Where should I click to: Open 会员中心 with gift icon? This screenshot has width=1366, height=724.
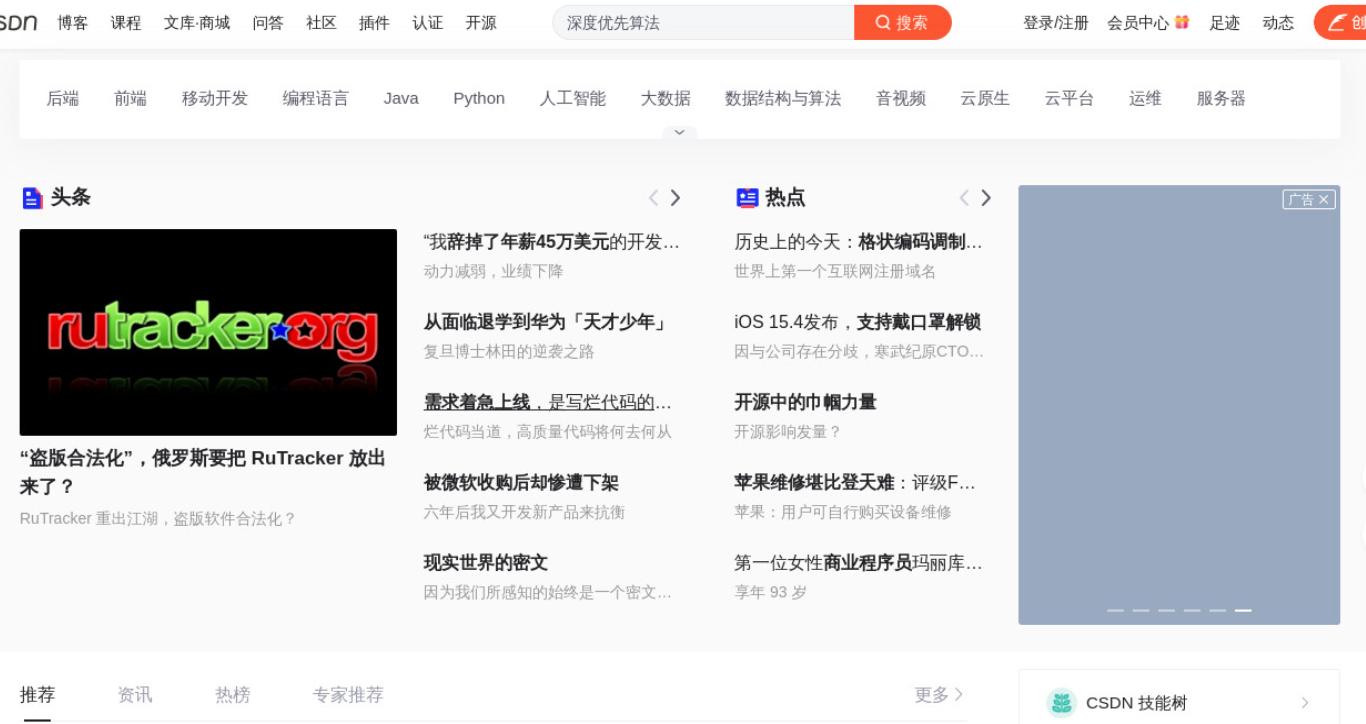point(1148,22)
